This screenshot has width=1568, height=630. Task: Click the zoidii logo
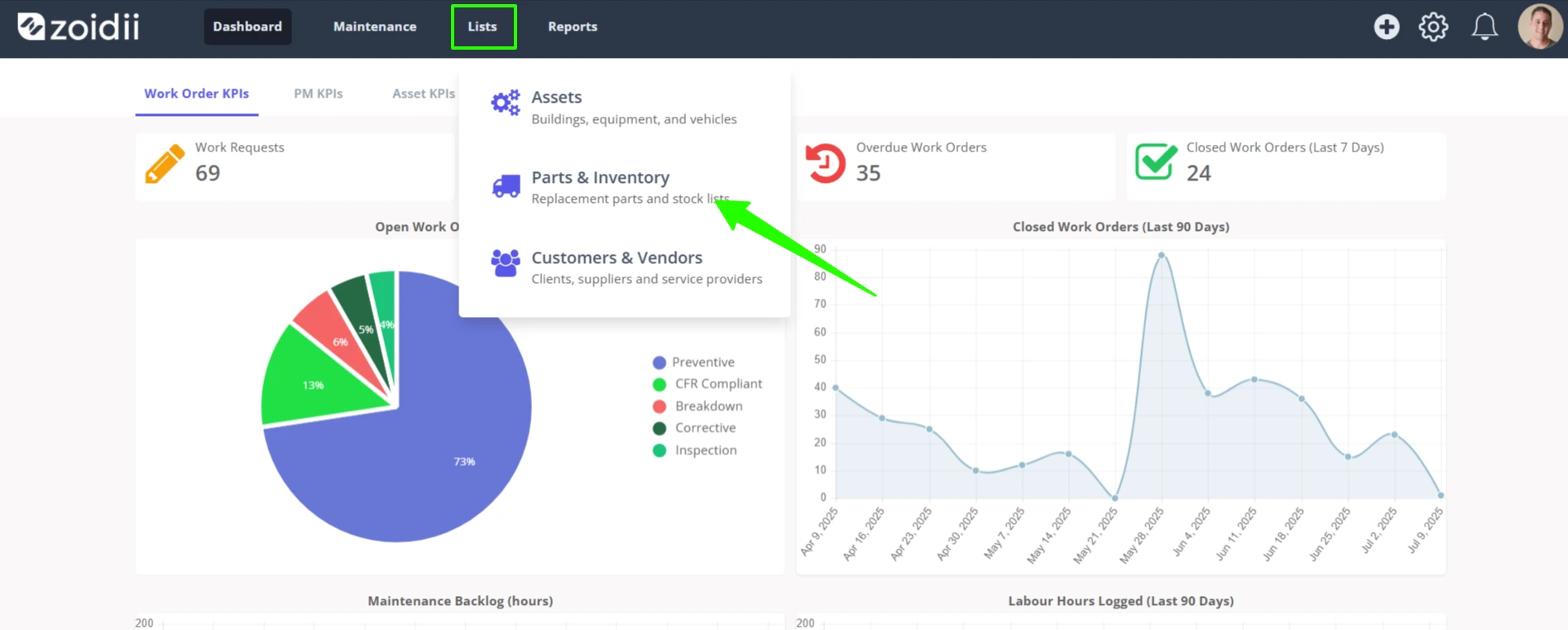tap(79, 26)
